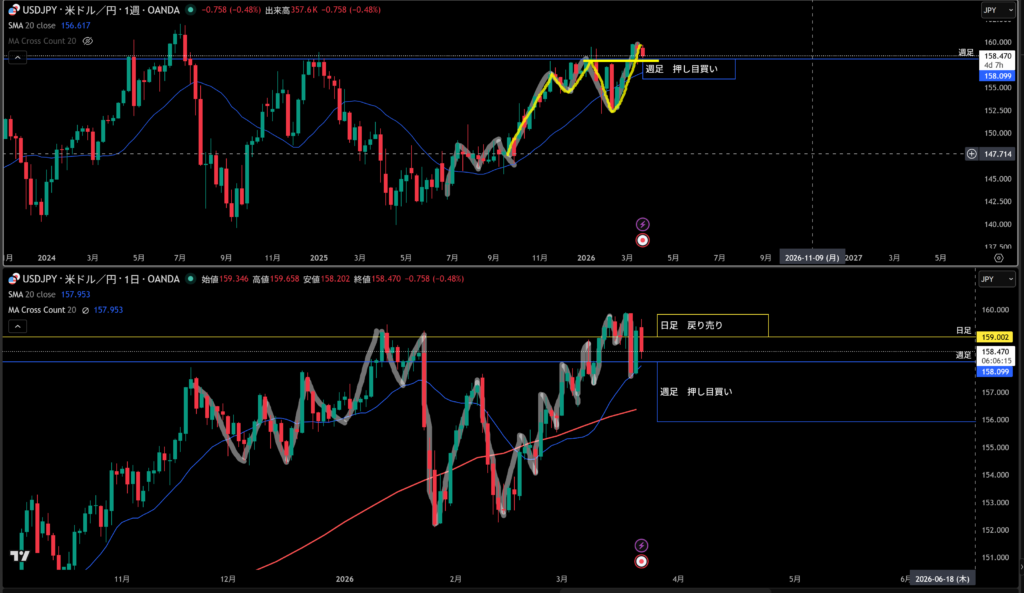Open JPY currency dropdown on weekly chart

click(x=997, y=10)
